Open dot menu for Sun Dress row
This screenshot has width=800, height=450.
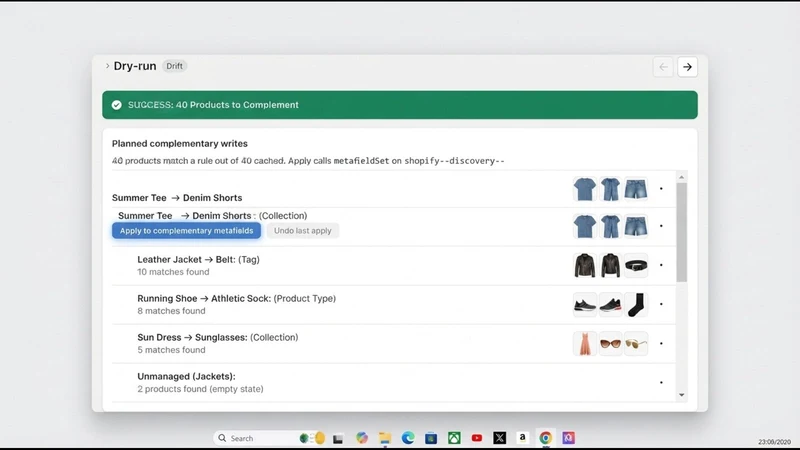pyautogui.click(x=661, y=343)
